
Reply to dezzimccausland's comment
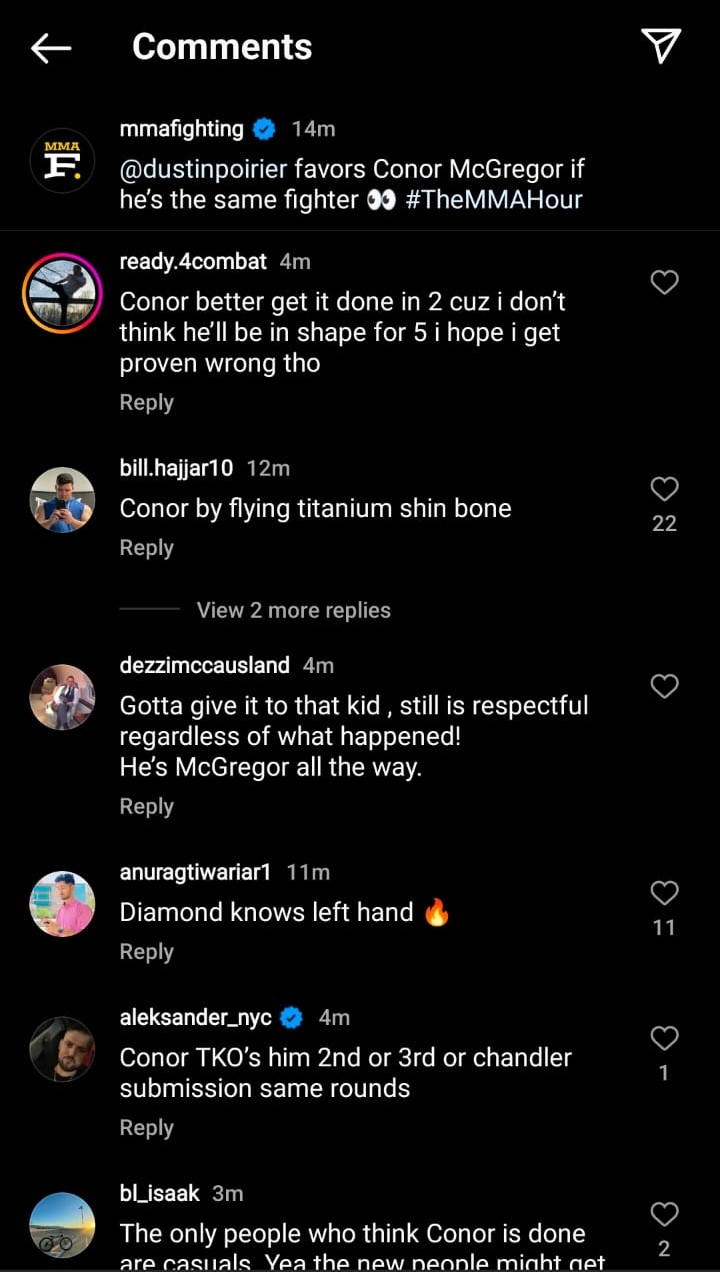[x=147, y=807]
